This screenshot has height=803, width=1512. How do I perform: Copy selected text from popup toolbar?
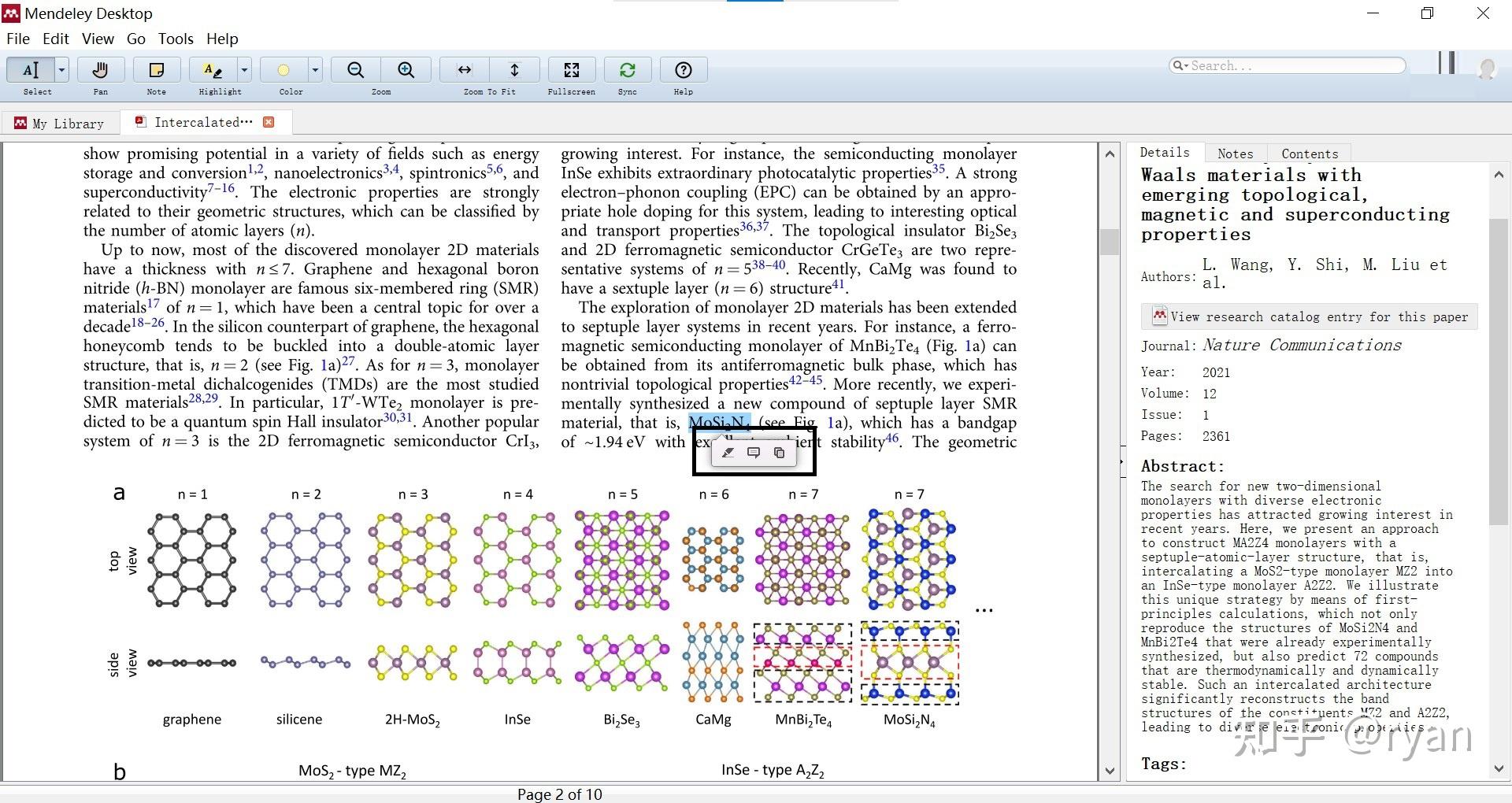pyautogui.click(x=779, y=453)
